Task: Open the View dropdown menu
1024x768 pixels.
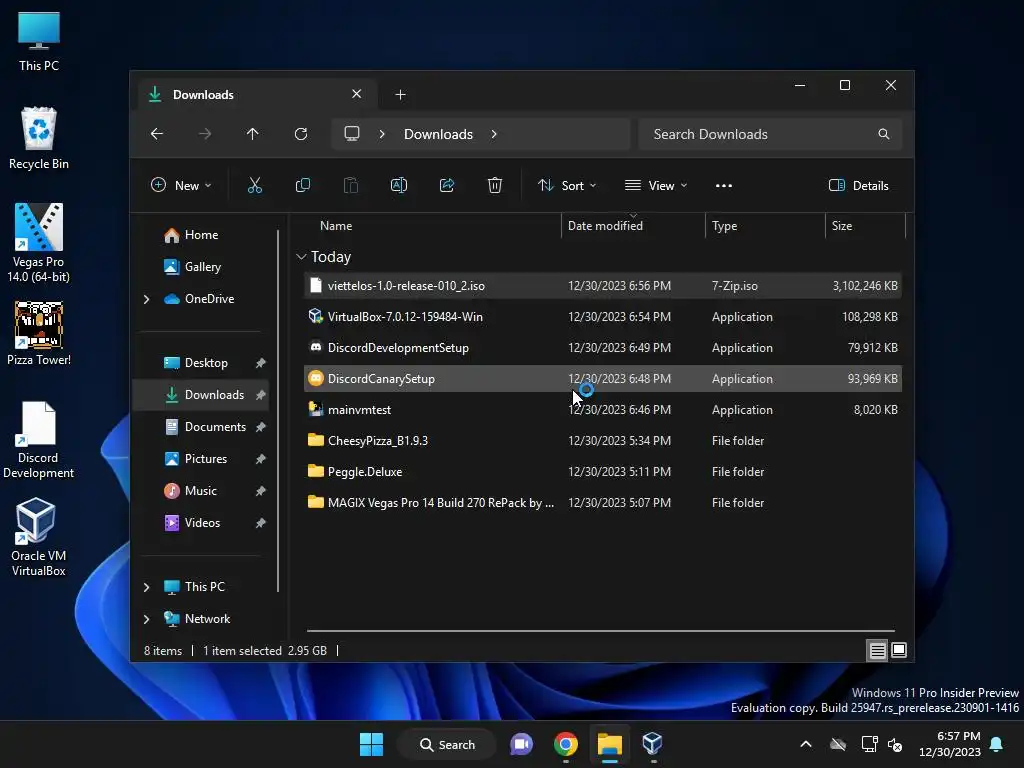Action: tap(656, 185)
